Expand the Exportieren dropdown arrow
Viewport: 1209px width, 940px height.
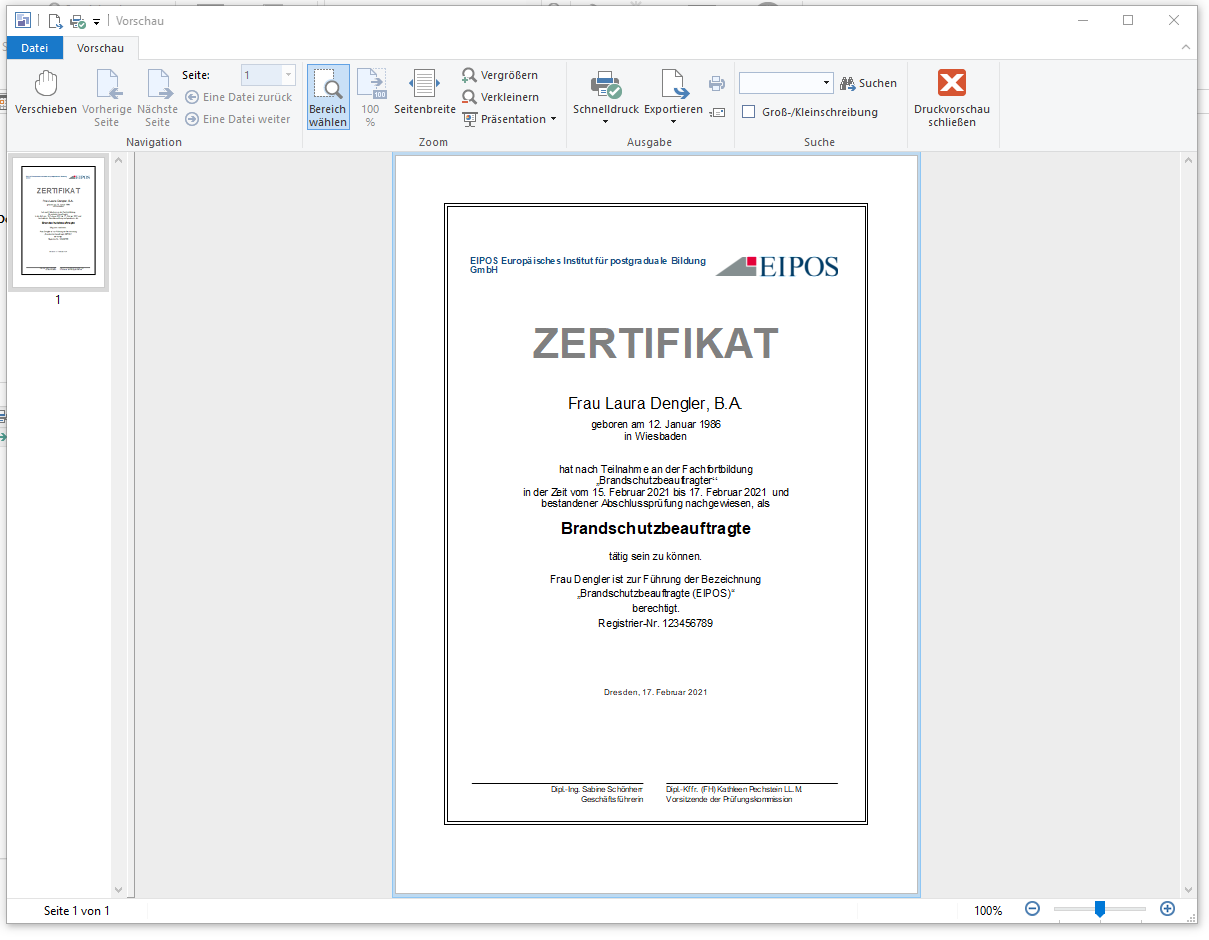click(673, 123)
